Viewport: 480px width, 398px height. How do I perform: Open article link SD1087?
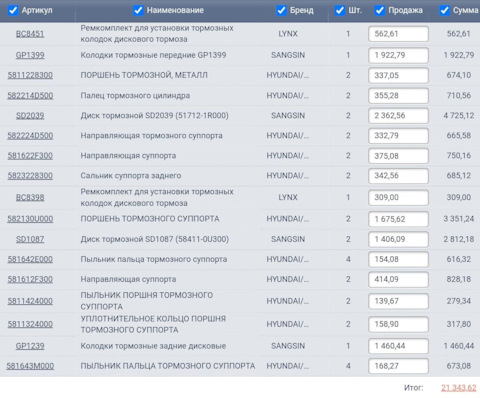click(x=30, y=239)
